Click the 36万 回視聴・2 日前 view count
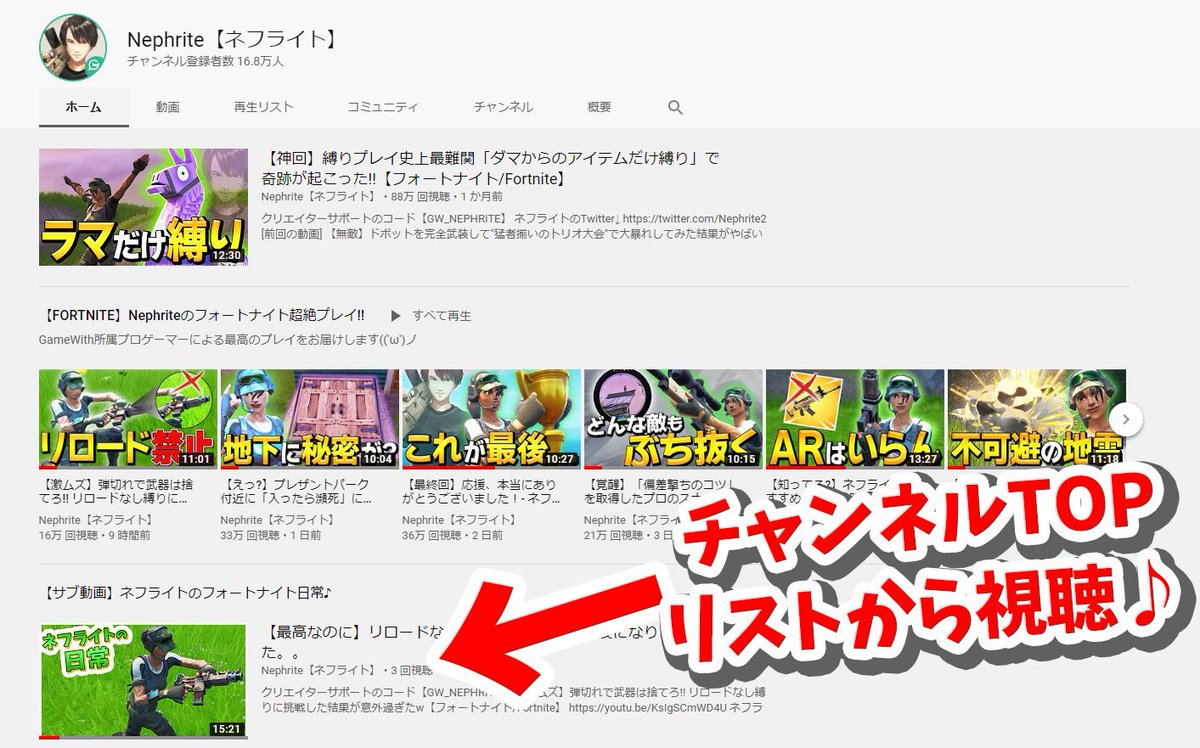This screenshot has height=748, width=1200. [453, 535]
